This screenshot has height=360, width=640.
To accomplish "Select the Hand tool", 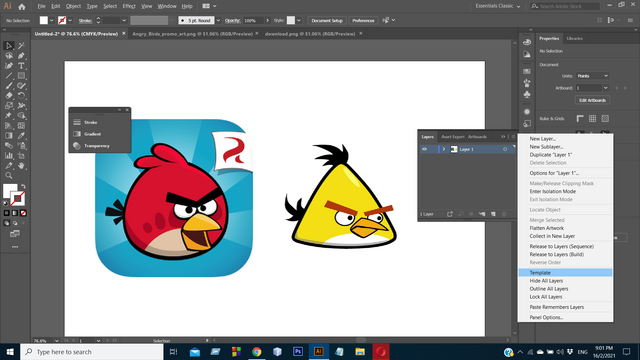I will tap(21, 166).
